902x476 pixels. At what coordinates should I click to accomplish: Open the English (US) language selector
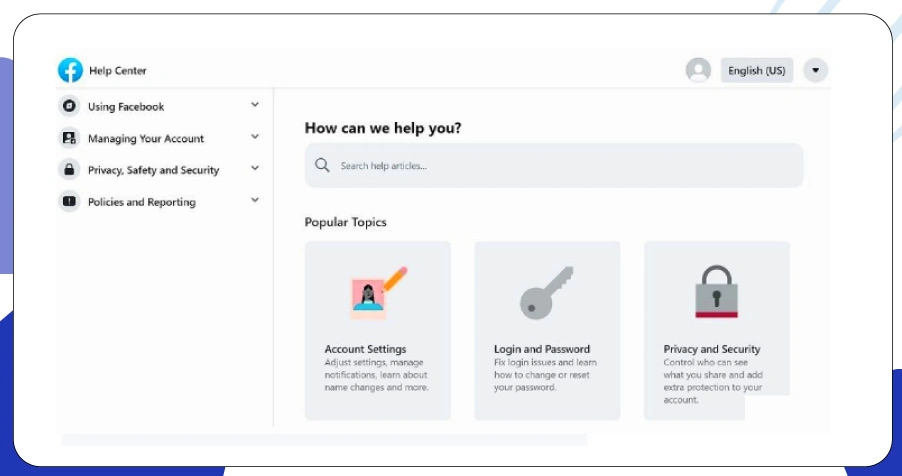click(756, 70)
